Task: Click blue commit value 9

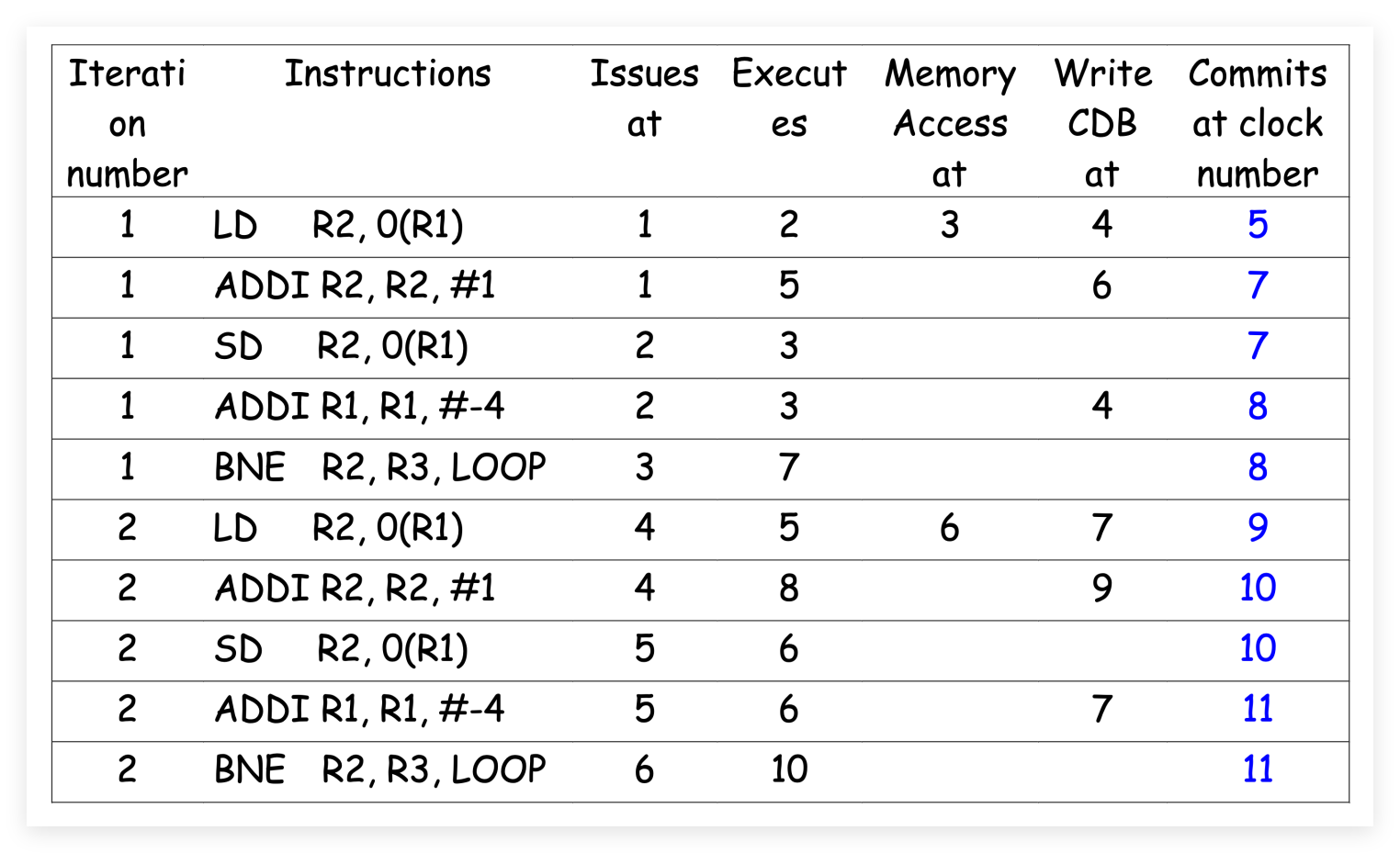Action: 1258,528
